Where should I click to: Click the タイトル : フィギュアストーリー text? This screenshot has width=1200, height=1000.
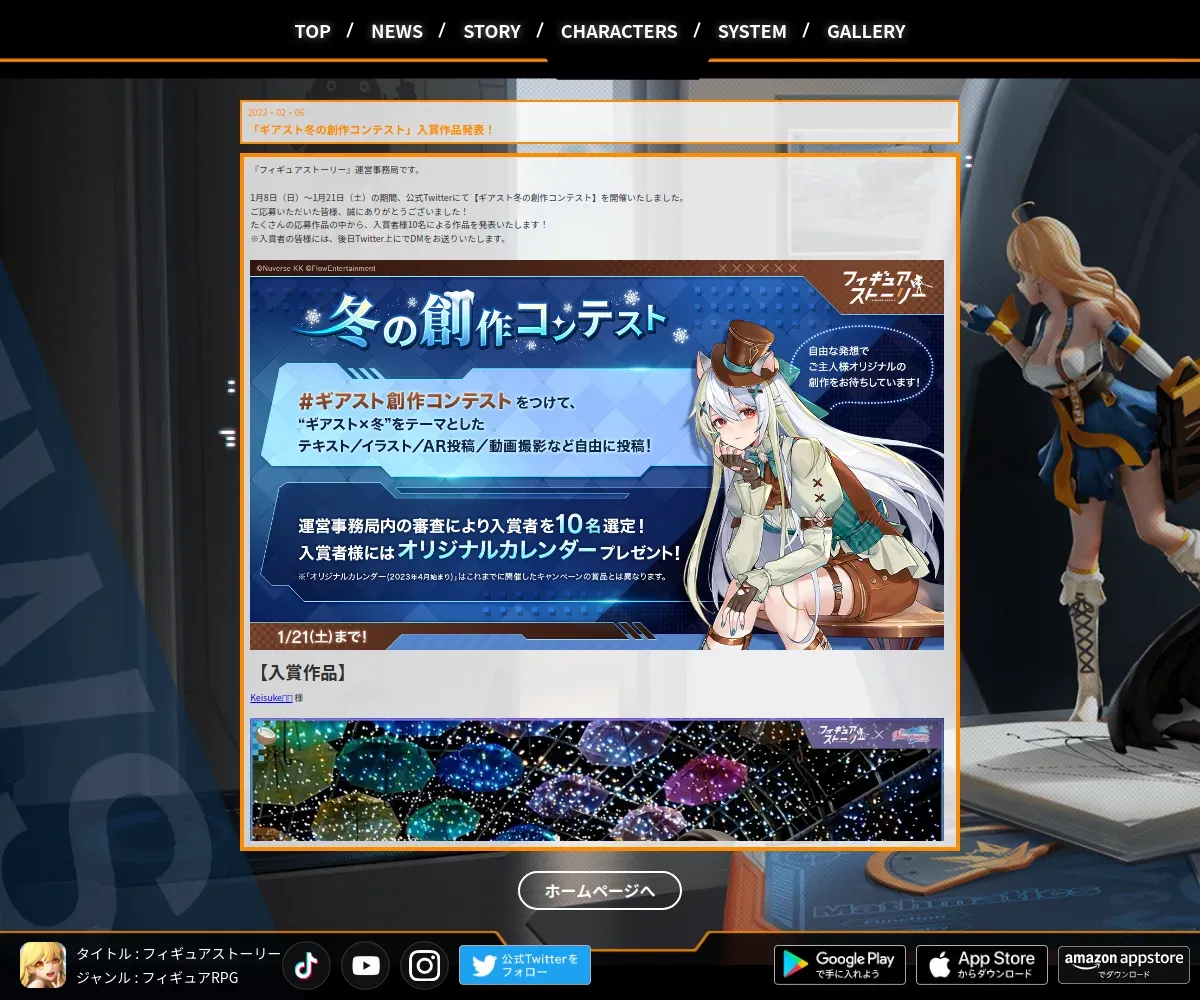coord(179,954)
